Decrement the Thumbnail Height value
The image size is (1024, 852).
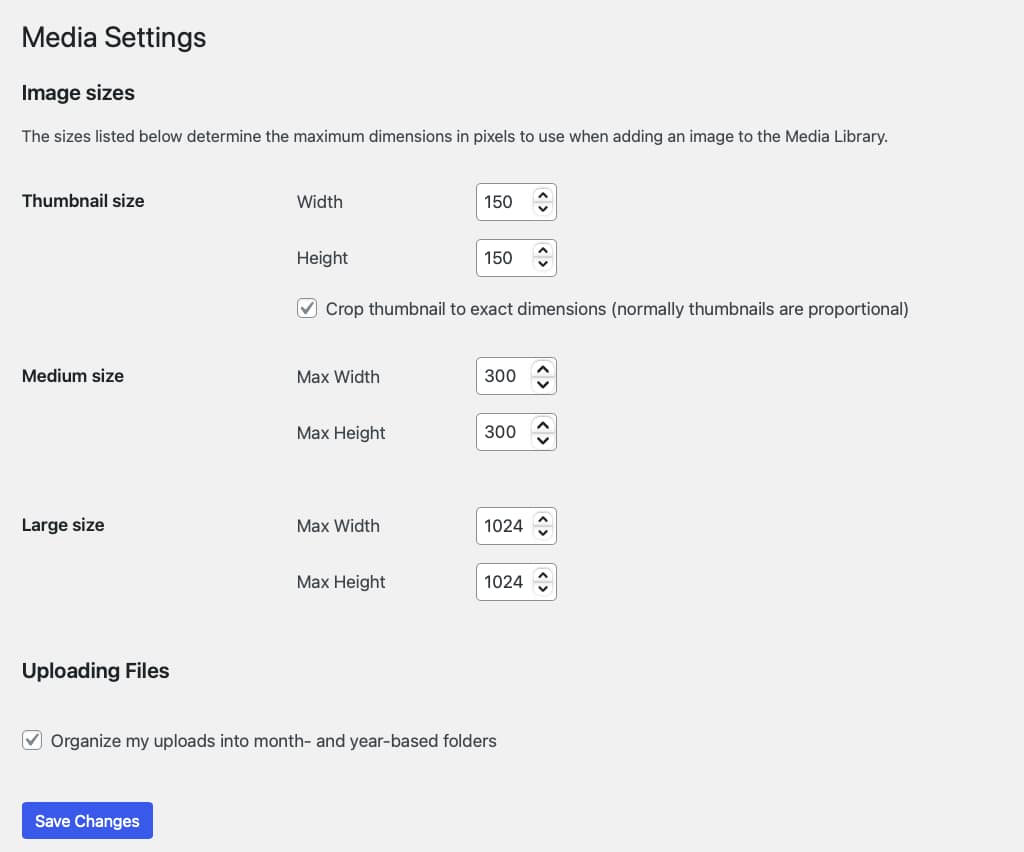coord(542,264)
